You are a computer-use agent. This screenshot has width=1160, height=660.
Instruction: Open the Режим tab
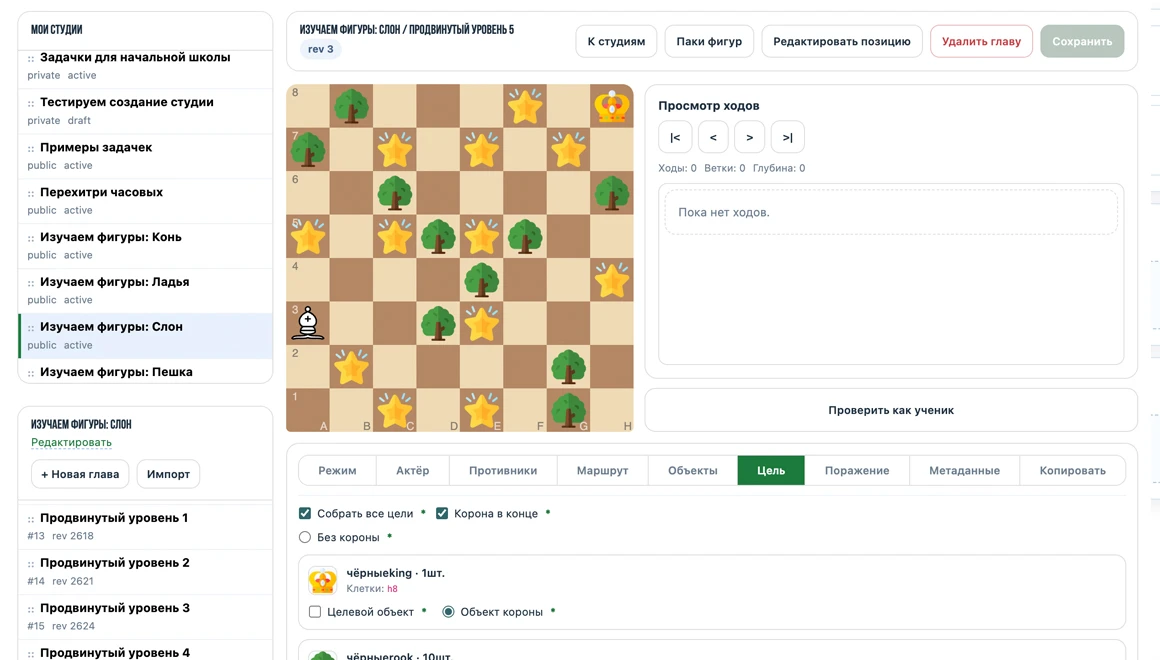[337, 471]
